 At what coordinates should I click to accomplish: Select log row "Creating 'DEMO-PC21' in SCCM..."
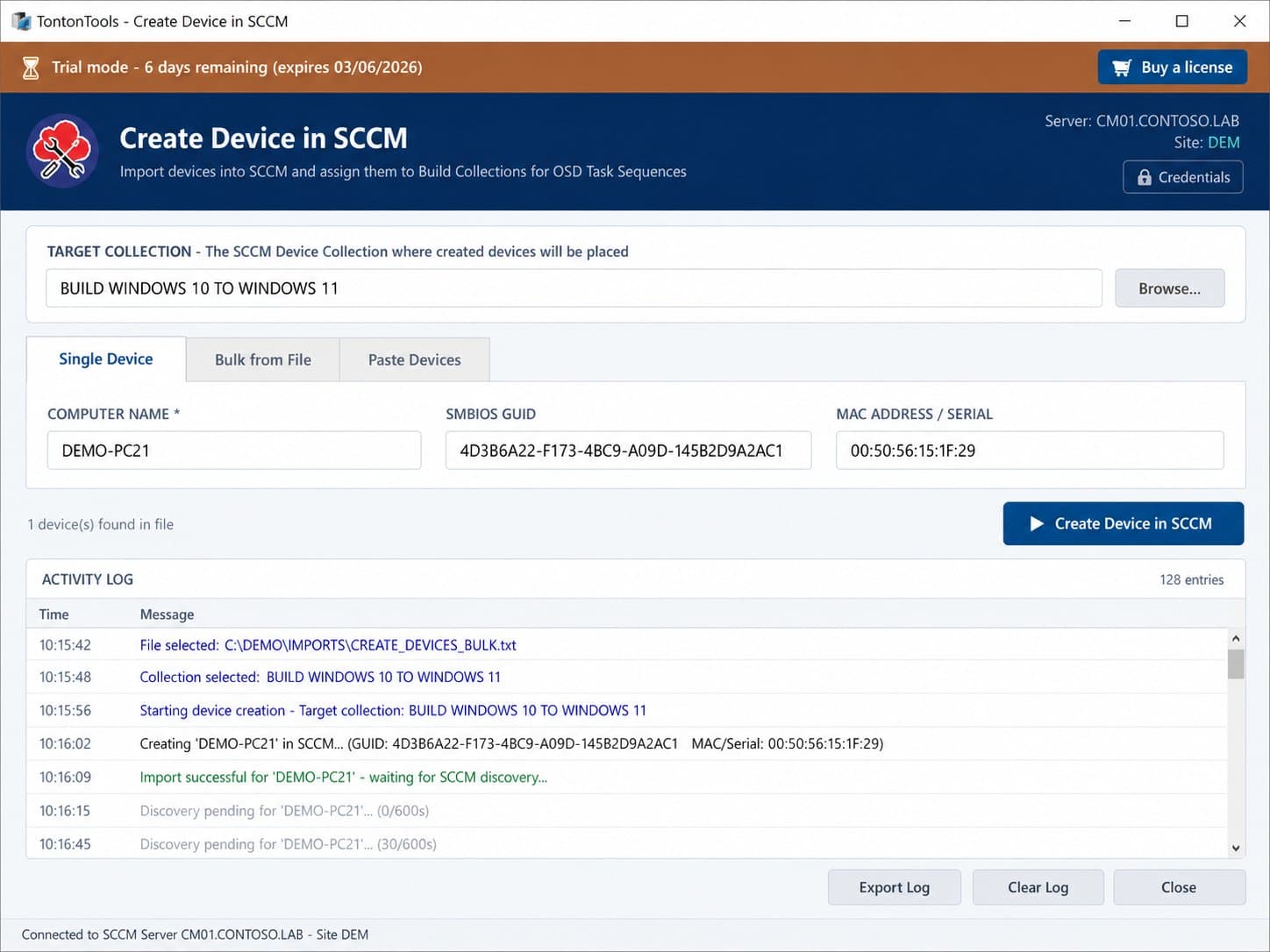626,743
